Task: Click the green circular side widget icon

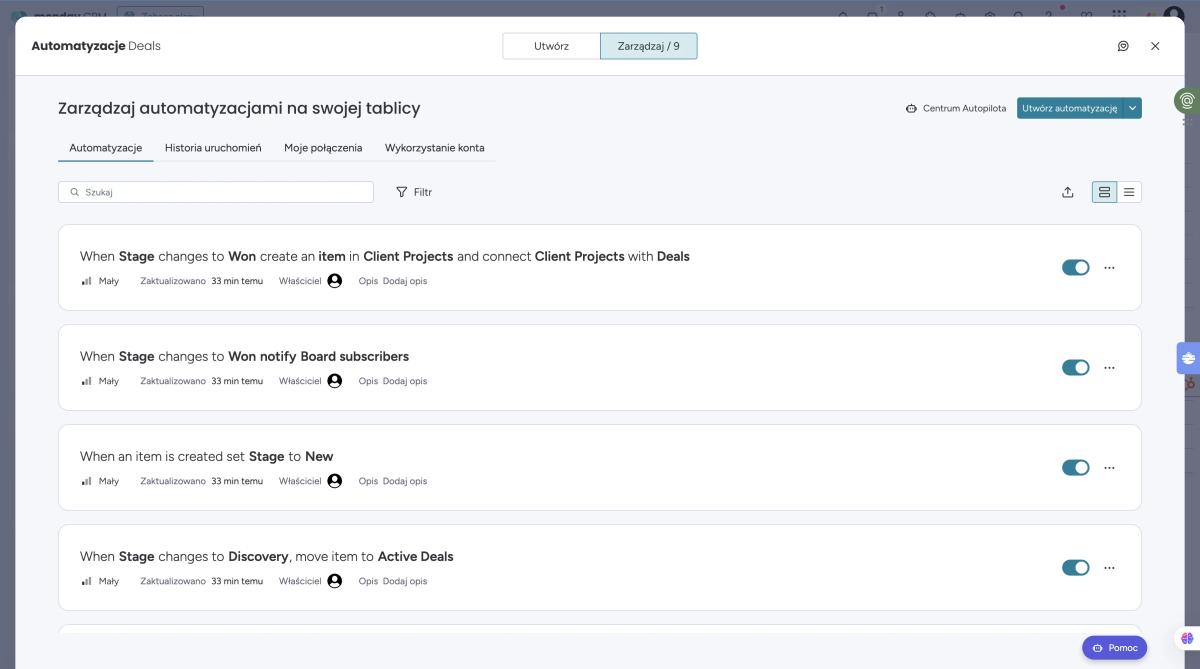Action: click(1187, 100)
